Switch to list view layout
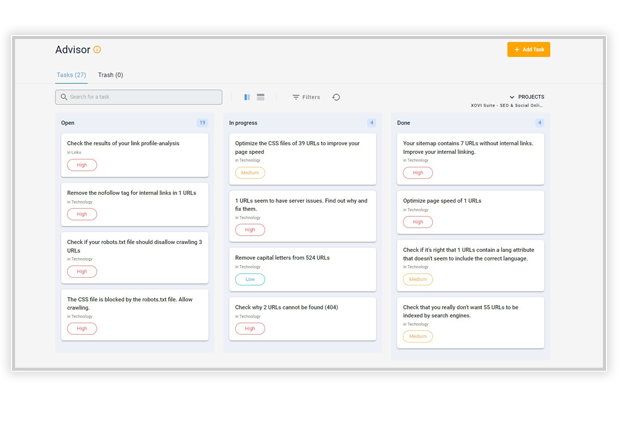 coord(261,97)
